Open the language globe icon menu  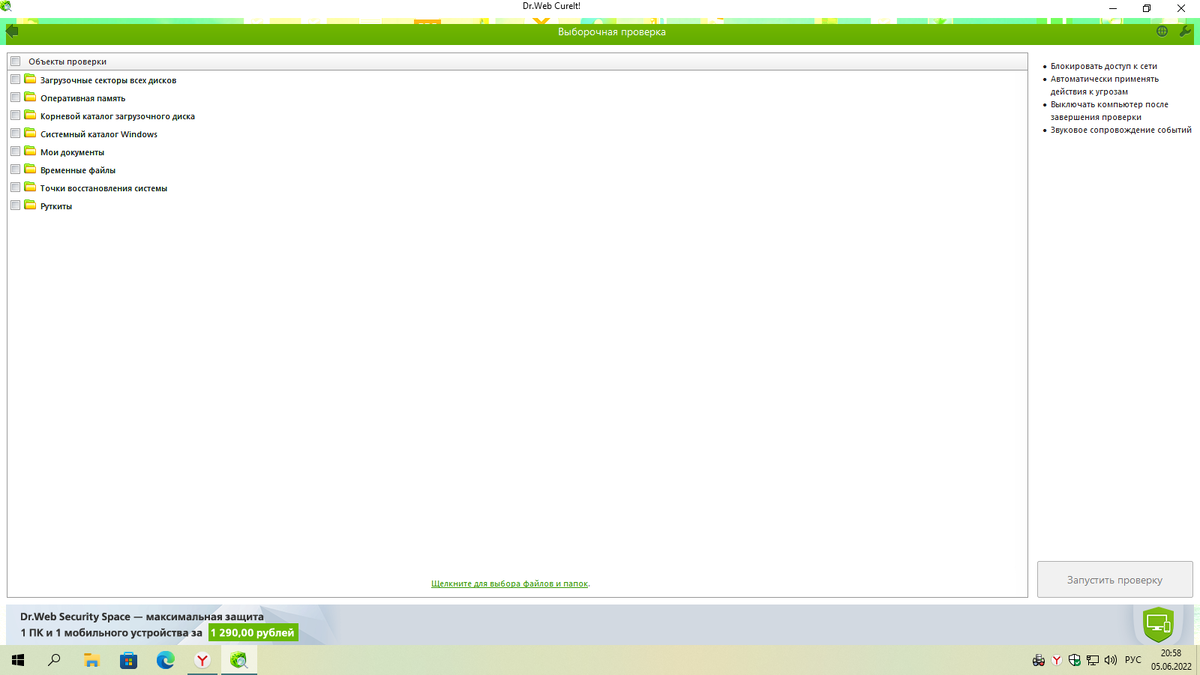pos(1162,31)
